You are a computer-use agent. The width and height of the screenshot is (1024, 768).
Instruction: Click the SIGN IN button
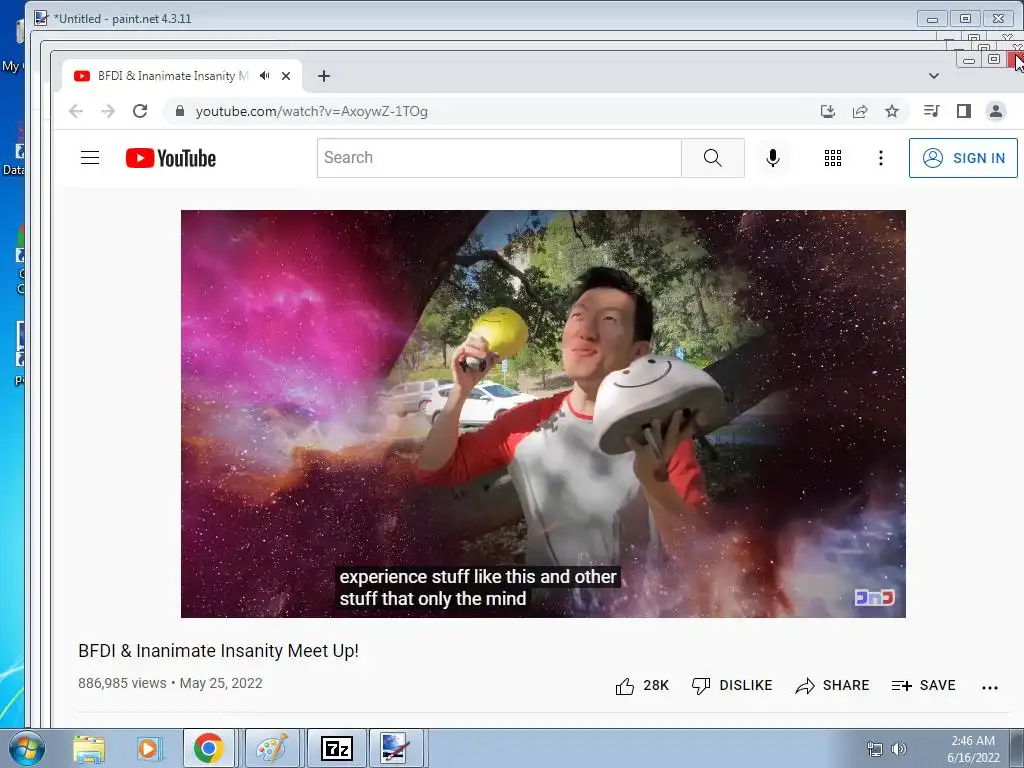pos(963,158)
